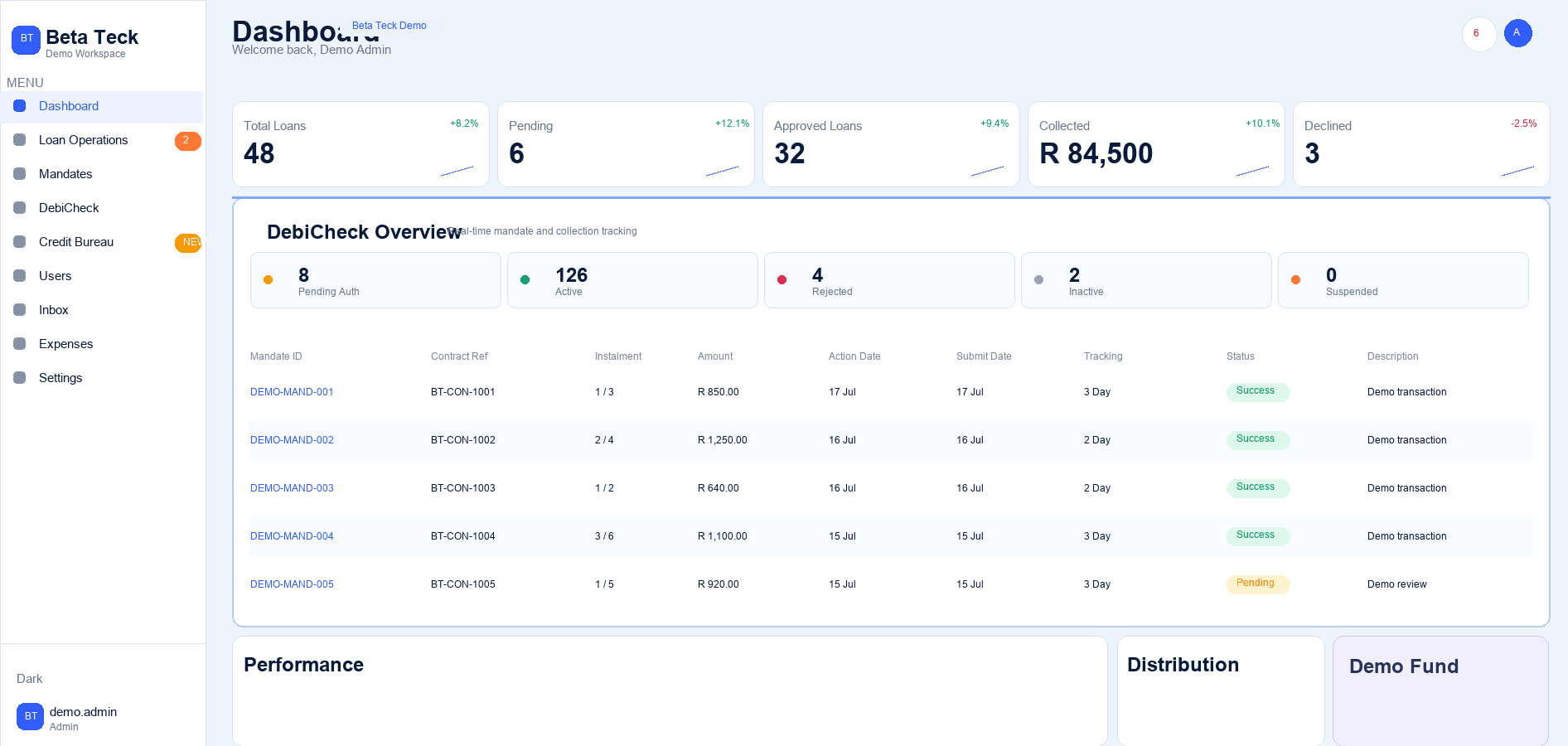This screenshot has height=746, width=1568.
Task: Click the Users sidebar icon
Action: 20,276
